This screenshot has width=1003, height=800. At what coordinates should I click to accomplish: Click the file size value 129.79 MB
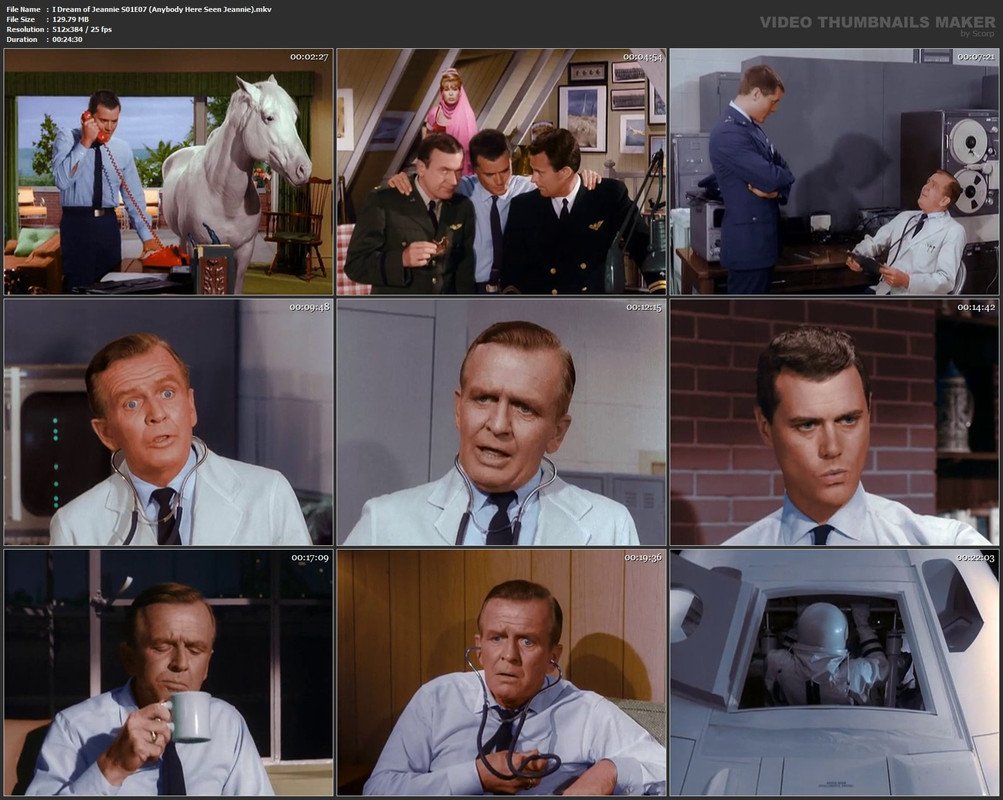(70, 20)
